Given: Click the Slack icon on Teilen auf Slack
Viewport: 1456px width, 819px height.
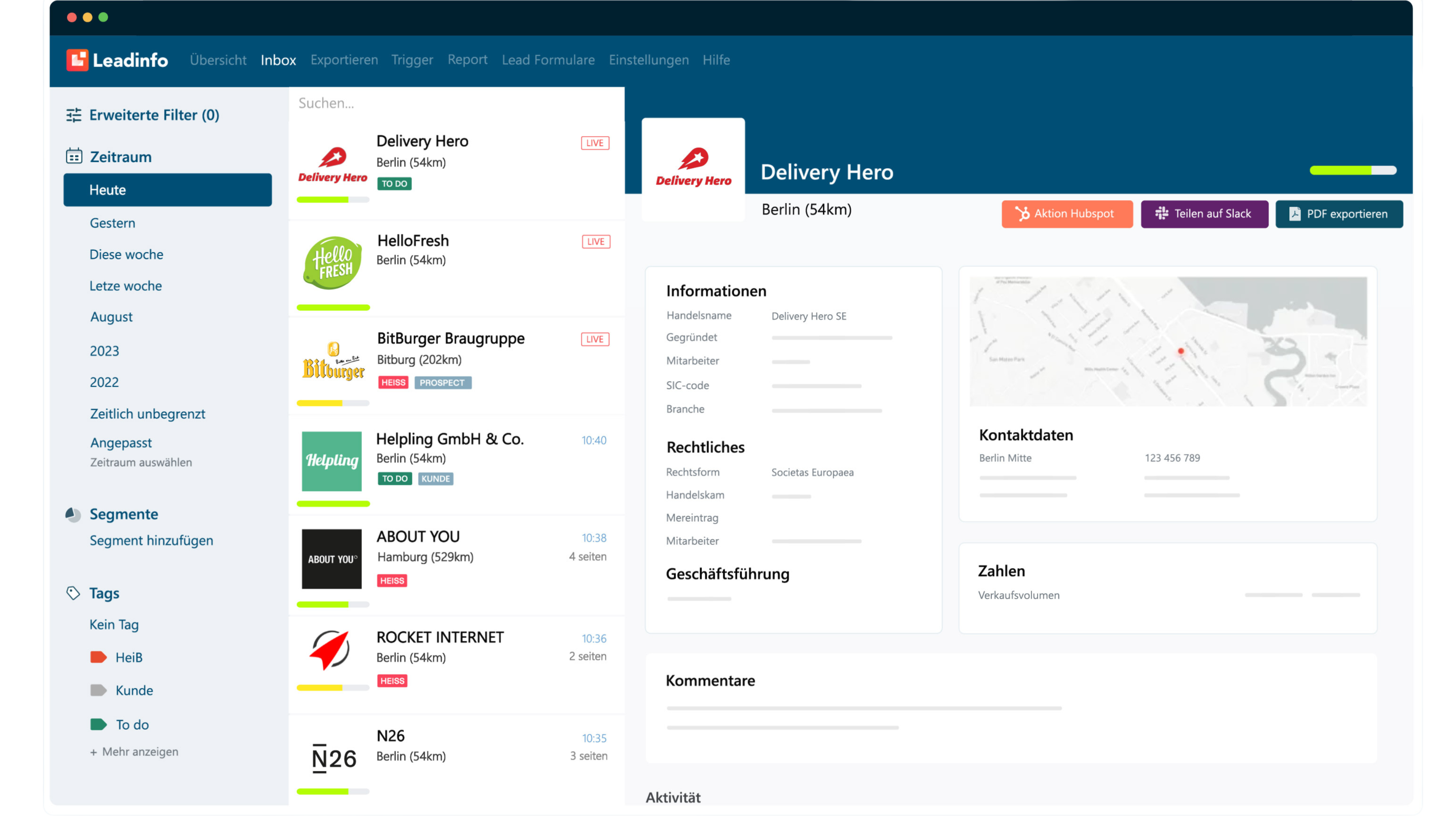Looking at the screenshot, I should click(x=1162, y=214).
